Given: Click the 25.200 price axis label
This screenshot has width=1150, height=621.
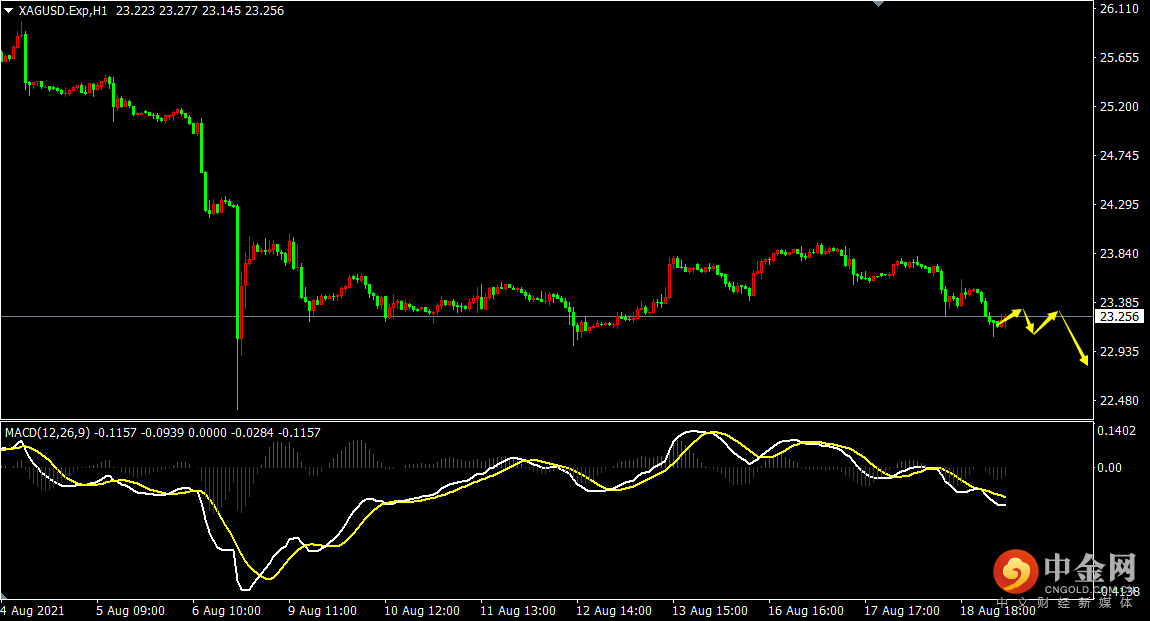Looking at the screenshot, I should [1119, 107].
